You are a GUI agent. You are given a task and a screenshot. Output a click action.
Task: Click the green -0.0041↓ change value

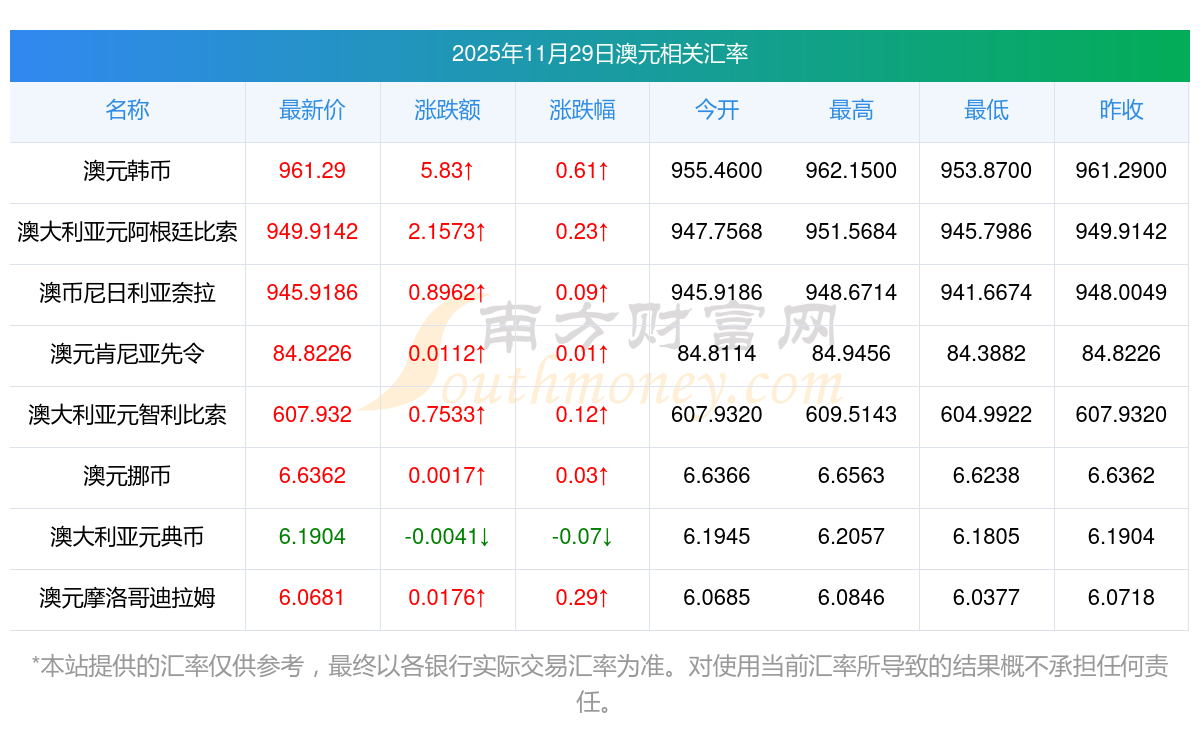point(447,537)
